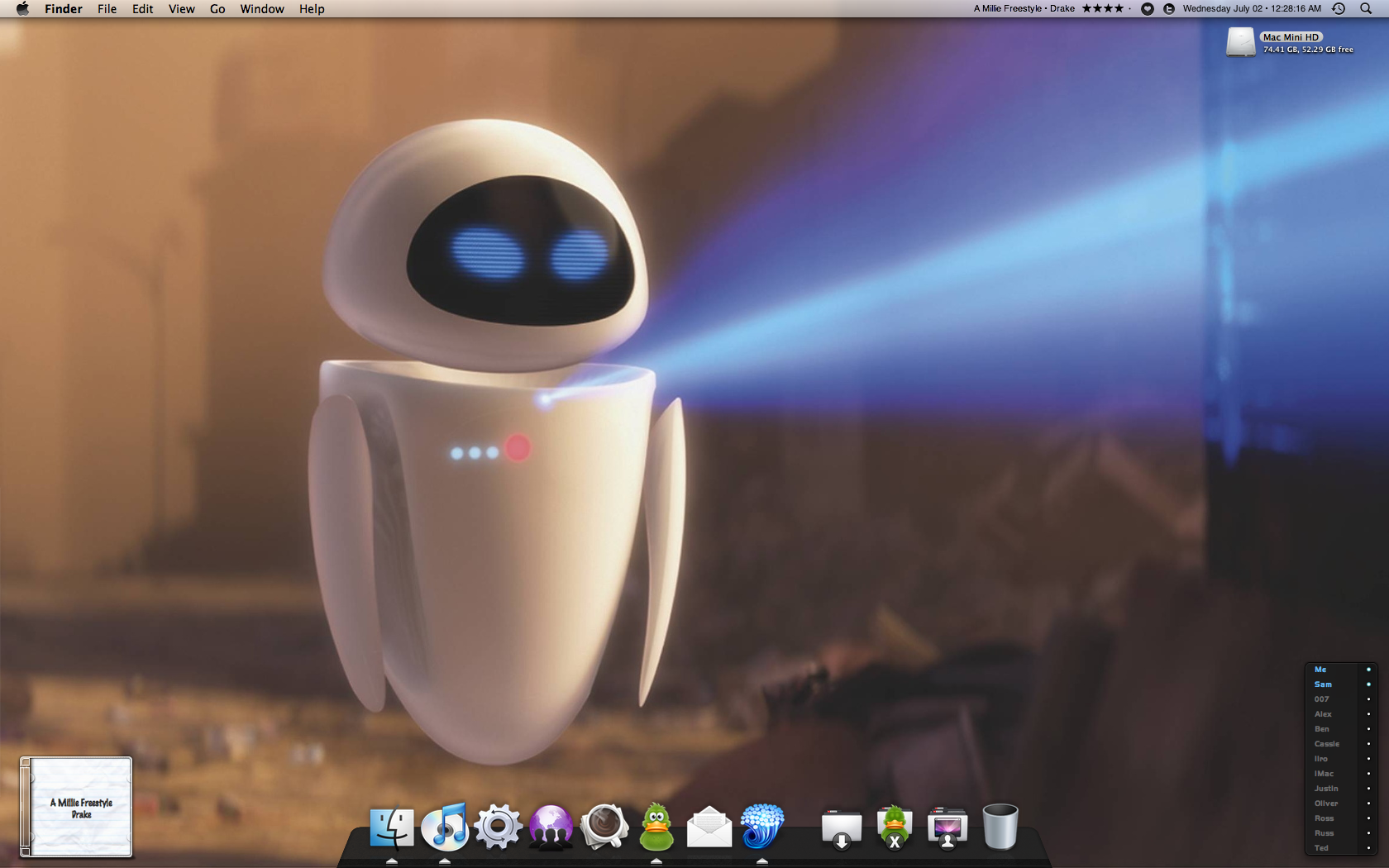
Task: Open the blue fiber swirl app
Action: pos(761,827)
